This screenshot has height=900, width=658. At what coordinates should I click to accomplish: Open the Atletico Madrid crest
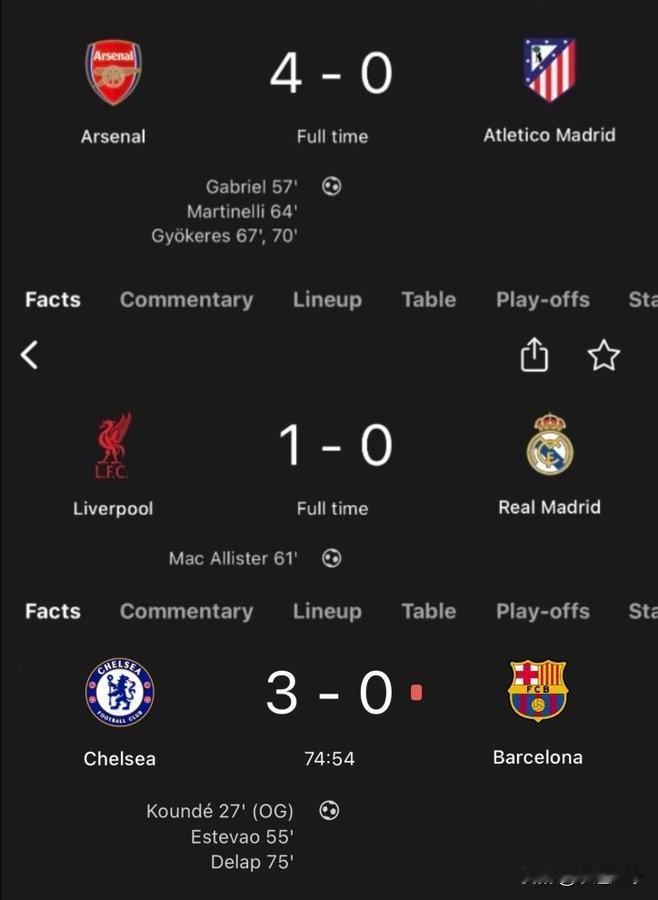pyautogui.click(x=549, y=69)
